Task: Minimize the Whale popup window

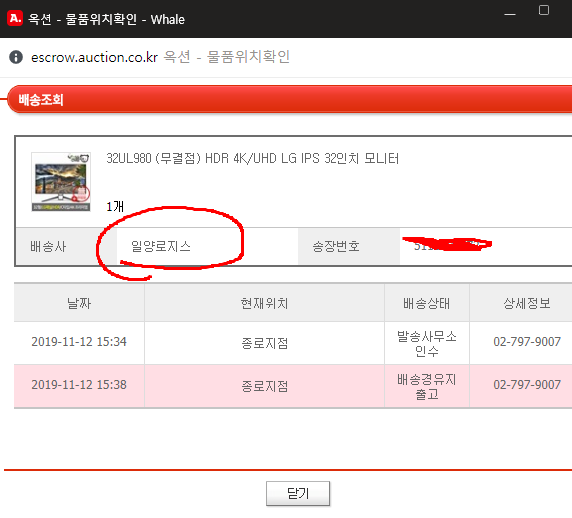Action: pos(510,15)
